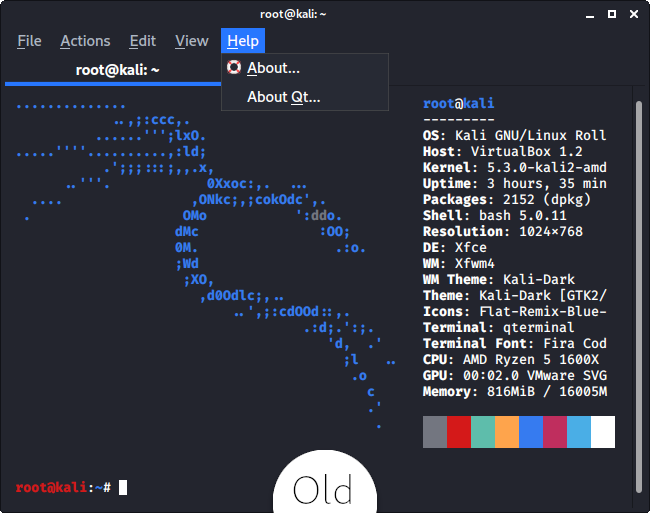Viewport: 650px width, 513px height.
Task: Close the qterminal window
Action: pos(634,15)
